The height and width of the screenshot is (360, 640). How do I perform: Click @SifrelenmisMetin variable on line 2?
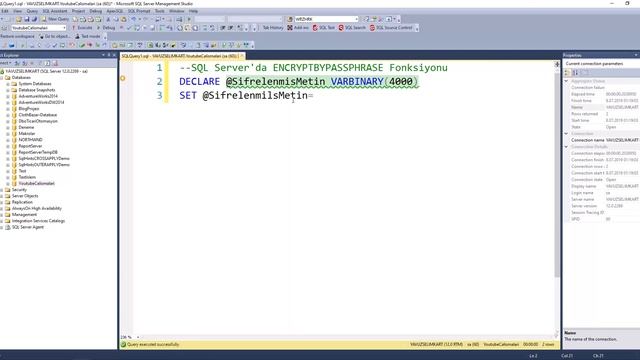click(276, 82)
